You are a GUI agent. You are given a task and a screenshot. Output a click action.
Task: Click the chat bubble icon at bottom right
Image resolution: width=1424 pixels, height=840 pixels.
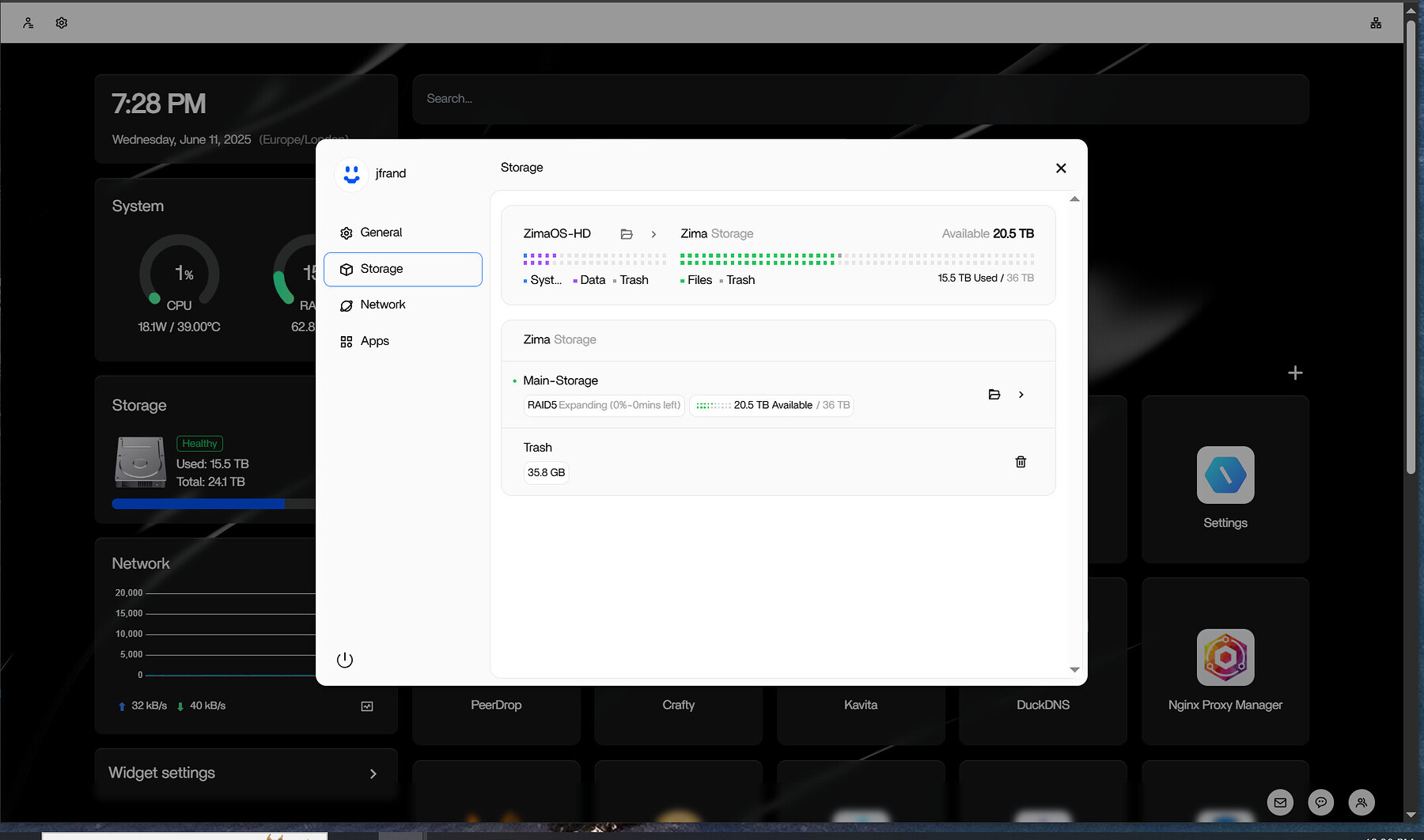[x=1321, y=802]
